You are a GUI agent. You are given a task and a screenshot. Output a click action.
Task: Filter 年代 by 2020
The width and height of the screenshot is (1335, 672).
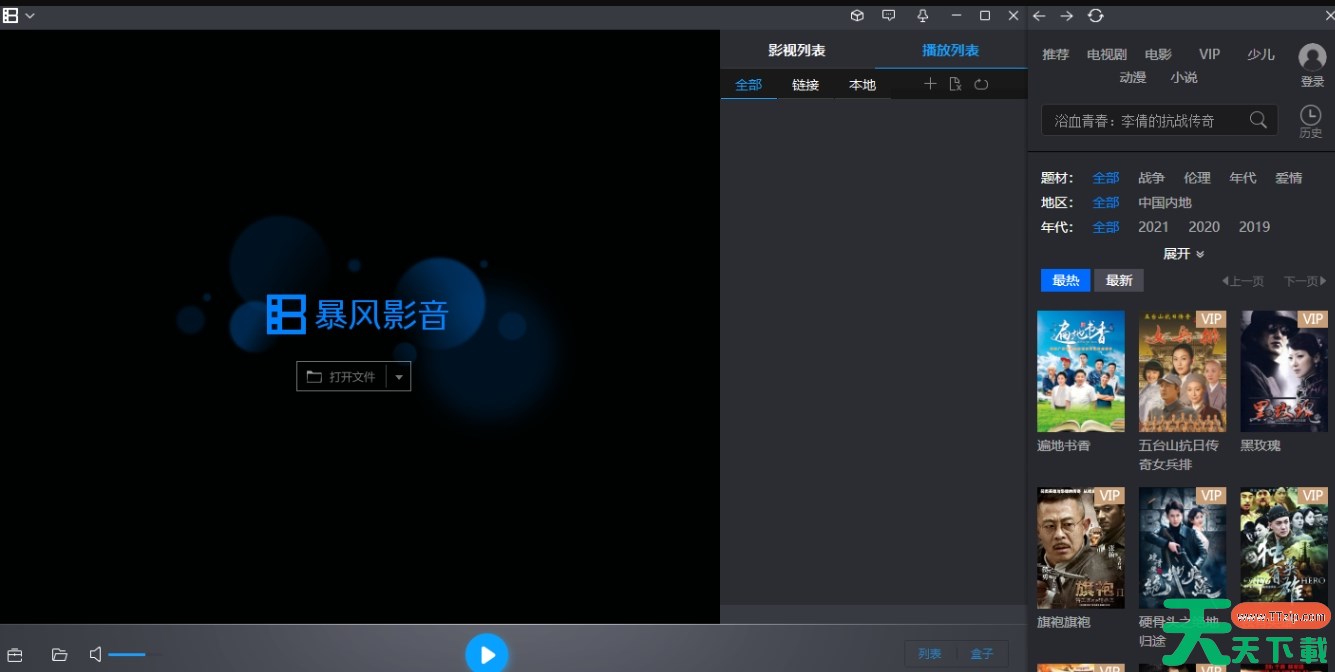1204,227
